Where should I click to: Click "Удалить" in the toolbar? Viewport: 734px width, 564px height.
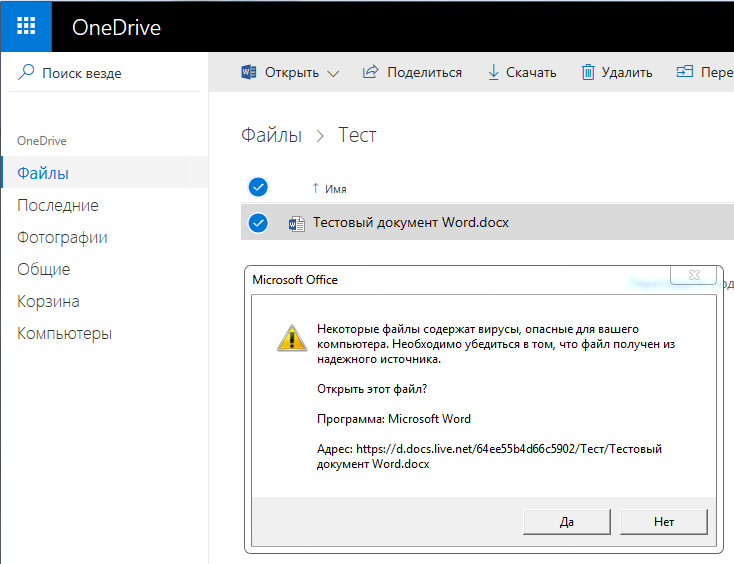tap(626, 73)
